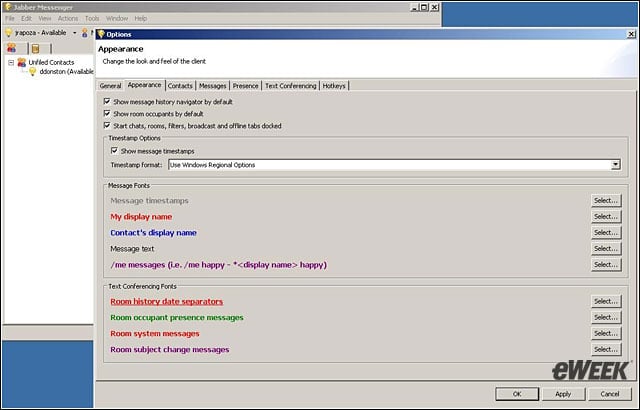Click the gray Message timestamps sample text
The image size is (640, 410).
(149, 200)
